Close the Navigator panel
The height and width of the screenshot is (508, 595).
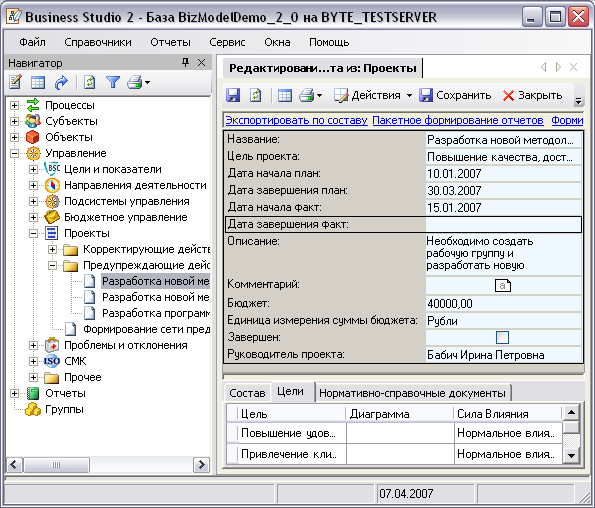pos(201,62)
